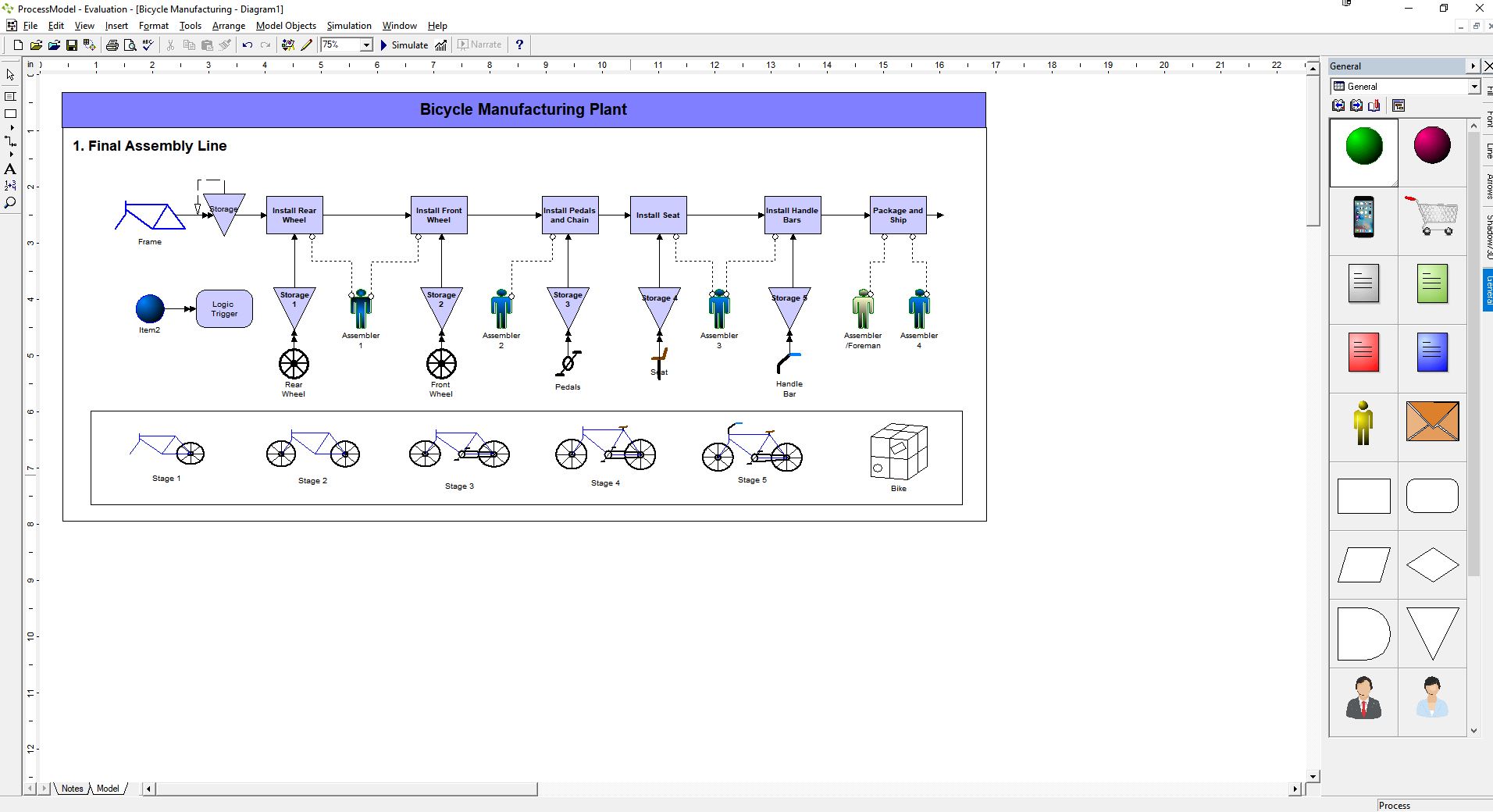The image size is (1493, 812).
Task: Select the rectangle shape tool
Action: tap(10, 114)
